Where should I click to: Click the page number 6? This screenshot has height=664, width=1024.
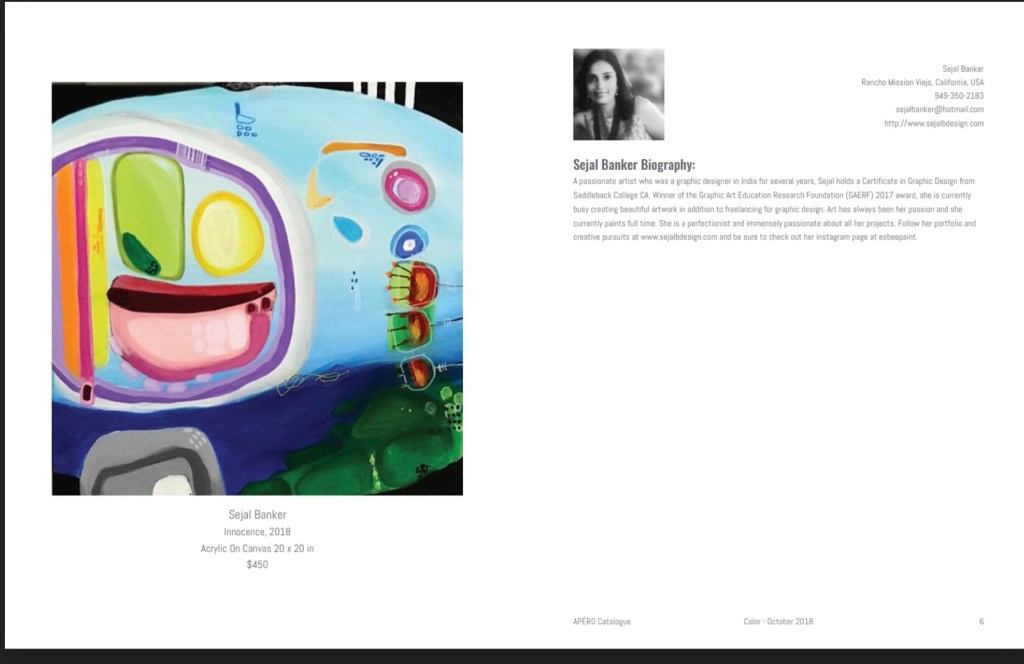coord(981,621)
